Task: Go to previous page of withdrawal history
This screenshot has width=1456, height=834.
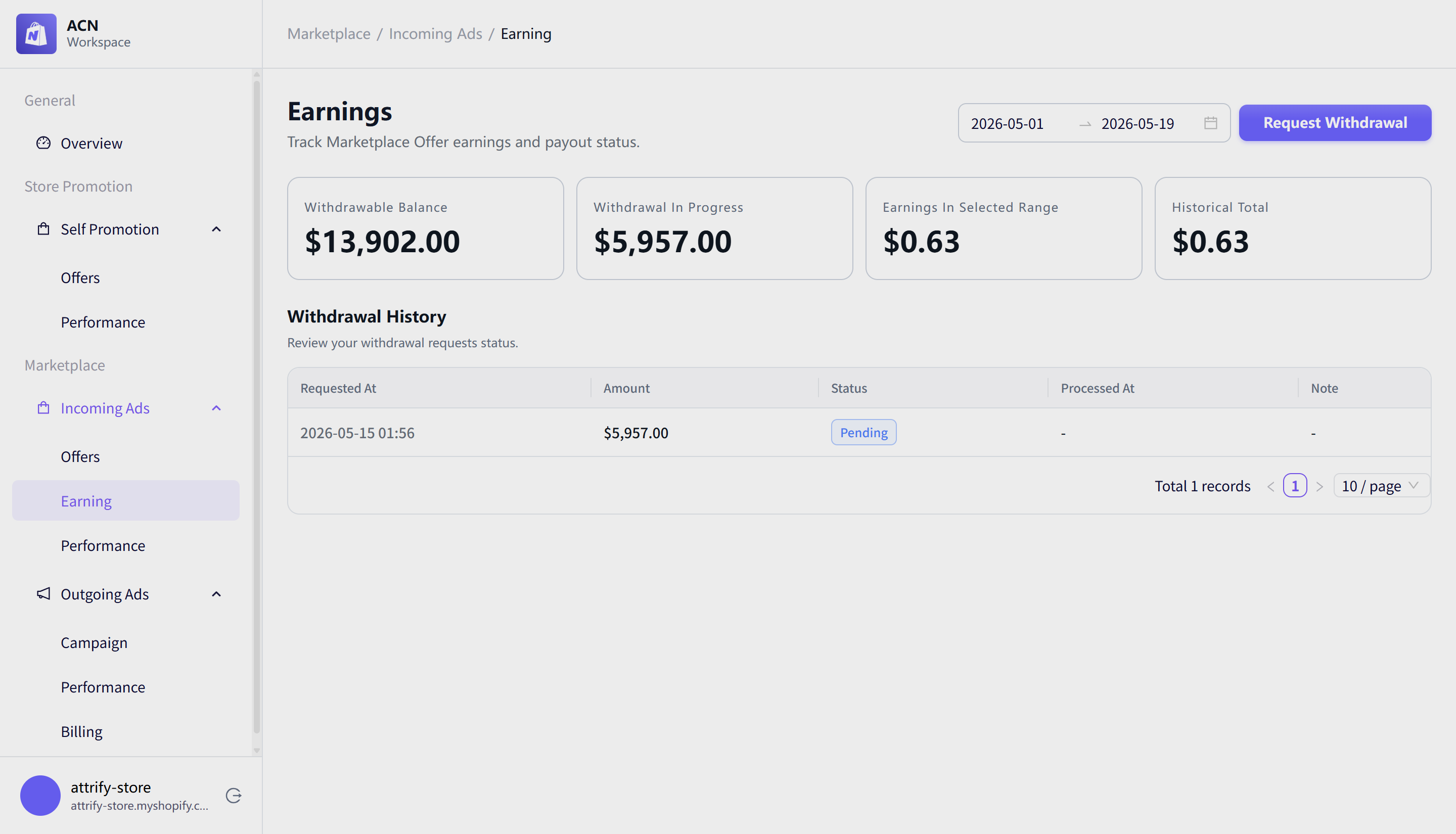Action: pyautogui.click(x=1270, y=486)
